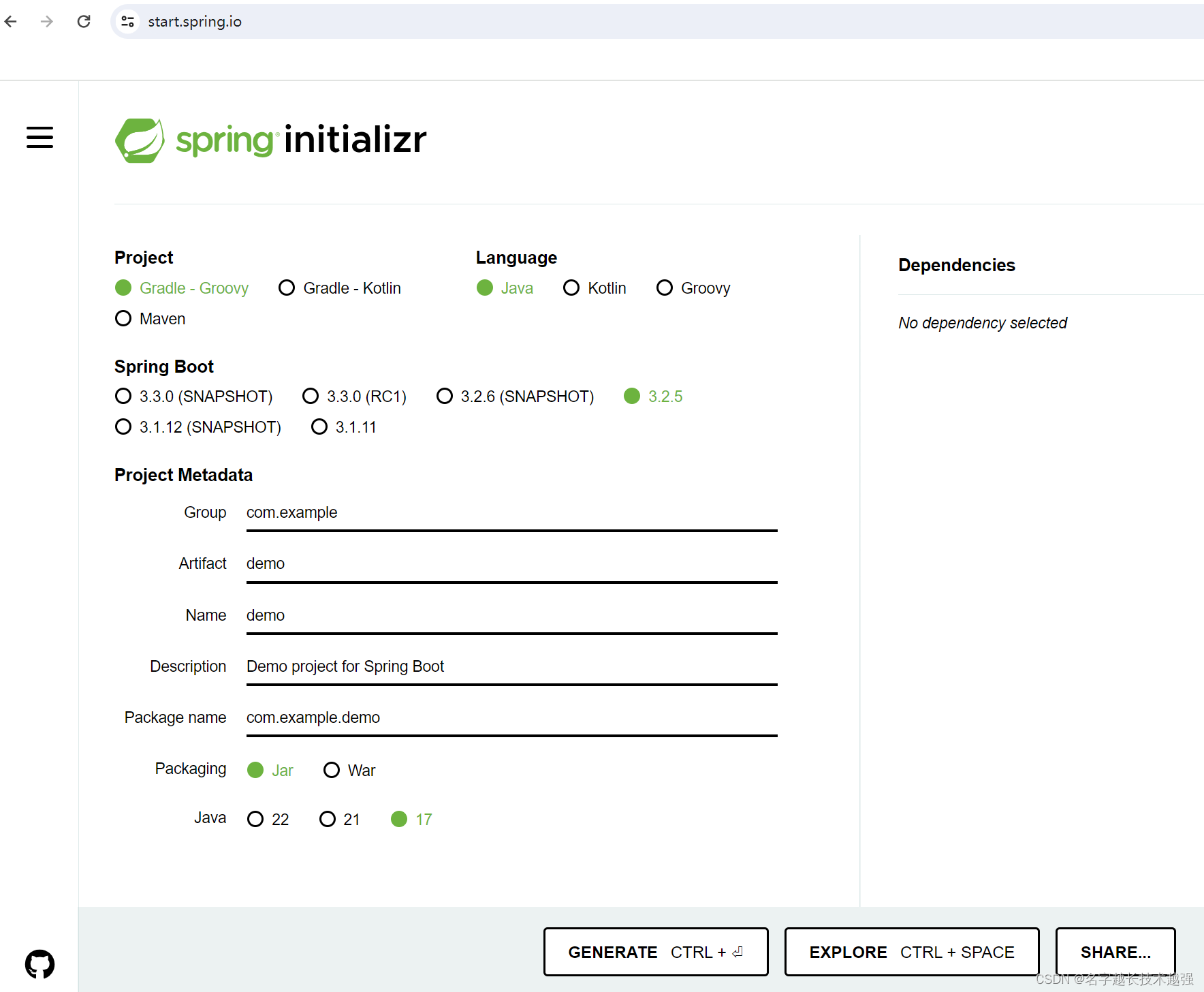Select Gradle - Groovy project type
The height and width of the screenshot is (992, 1204).
click(182, 288)
